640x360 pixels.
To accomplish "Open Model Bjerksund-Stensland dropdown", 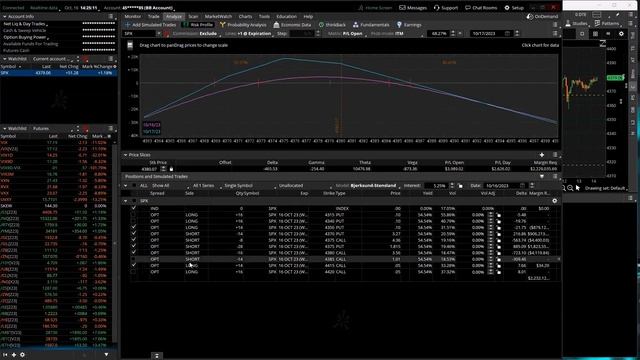I will (368, 186).
